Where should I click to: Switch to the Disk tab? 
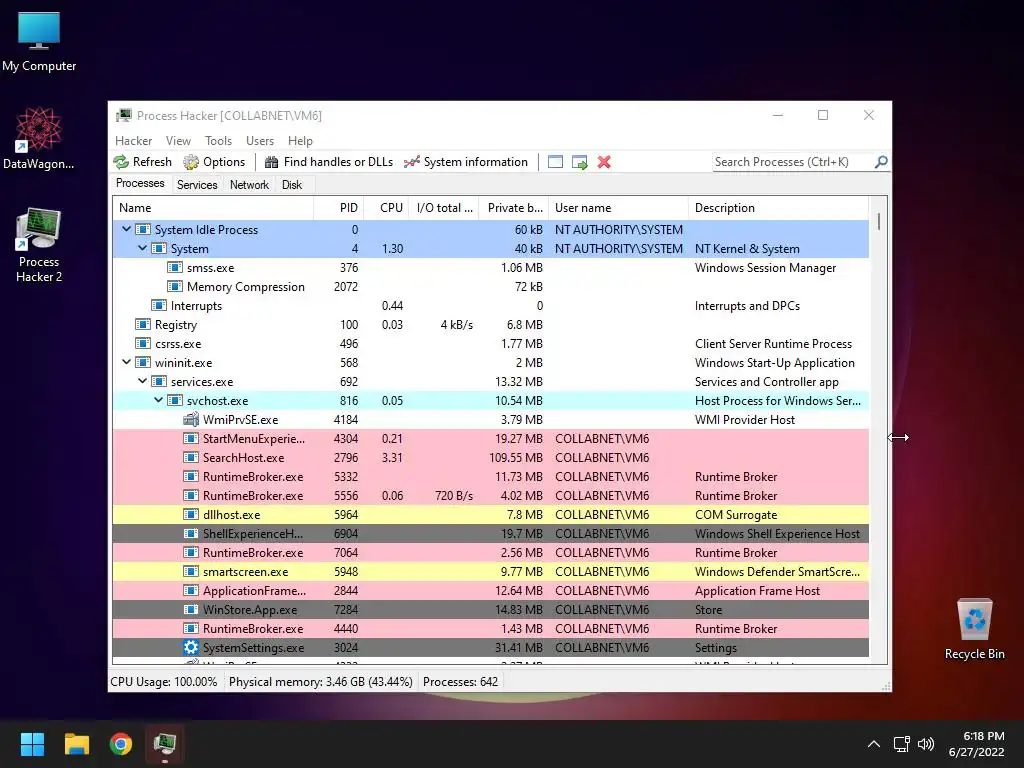coord(292,185)
